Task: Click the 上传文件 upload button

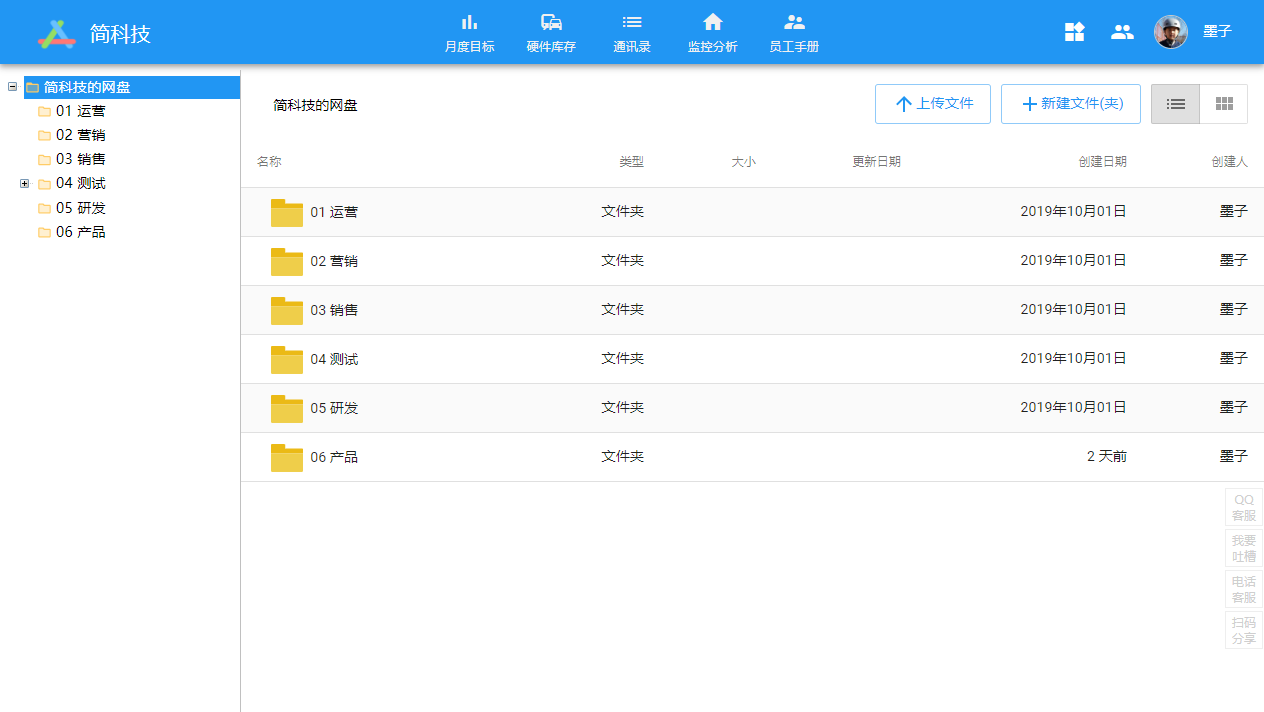Action: click(932, 104)
